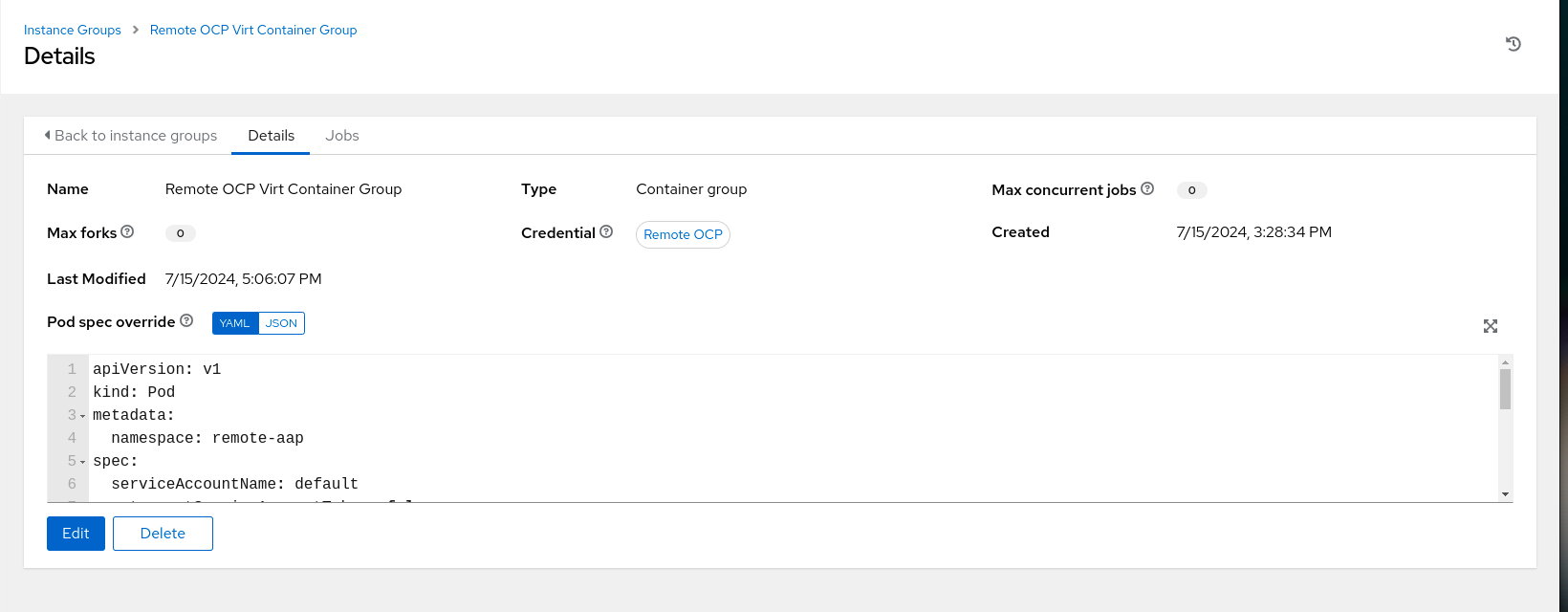Go to Instance Groups breadcrumb link

point(73,30)
